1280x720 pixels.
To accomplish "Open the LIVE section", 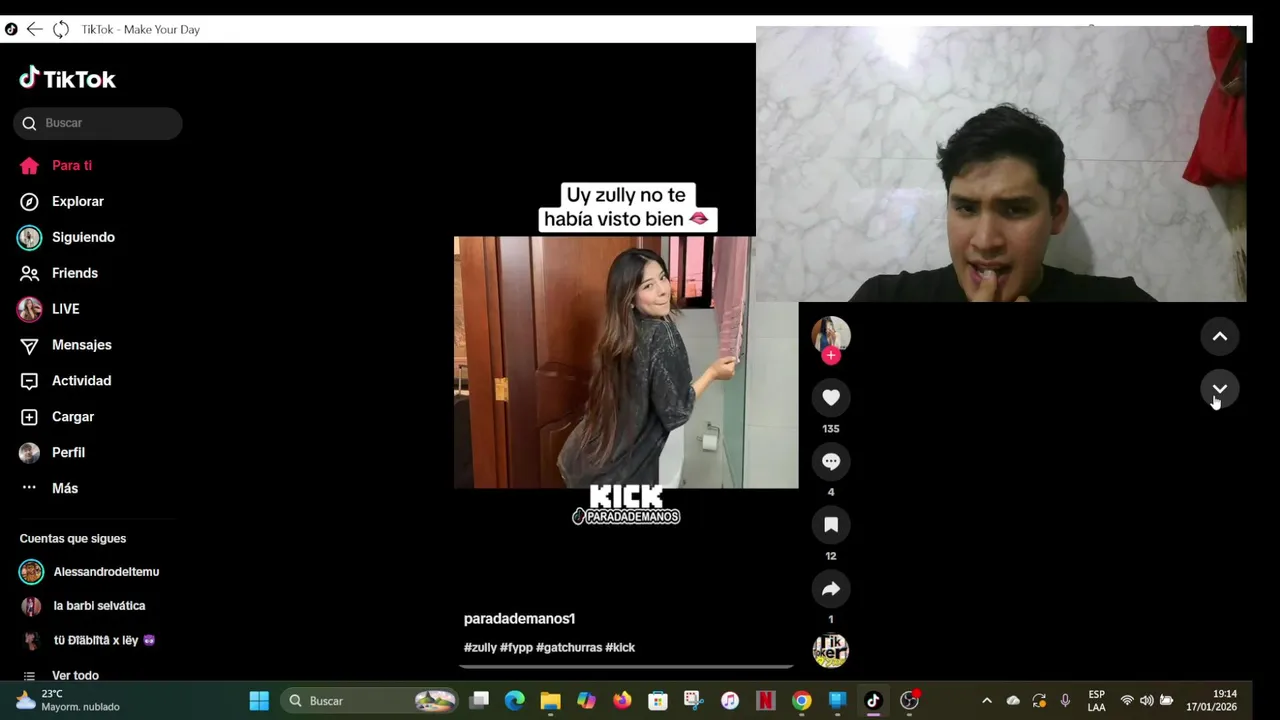I will click(65, 310).
